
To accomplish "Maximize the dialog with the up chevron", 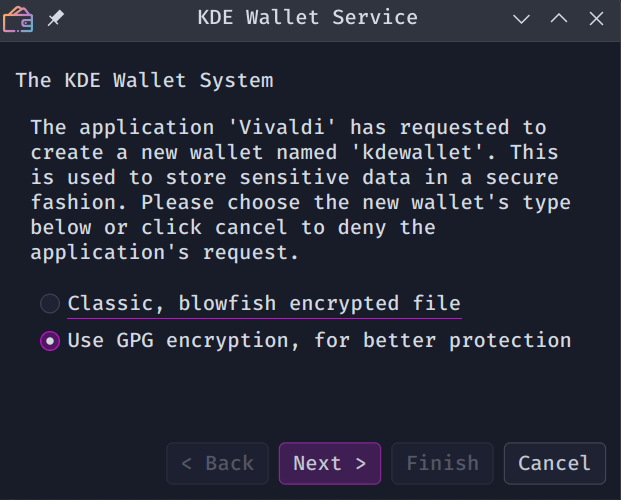I will (x=559, y=18).
